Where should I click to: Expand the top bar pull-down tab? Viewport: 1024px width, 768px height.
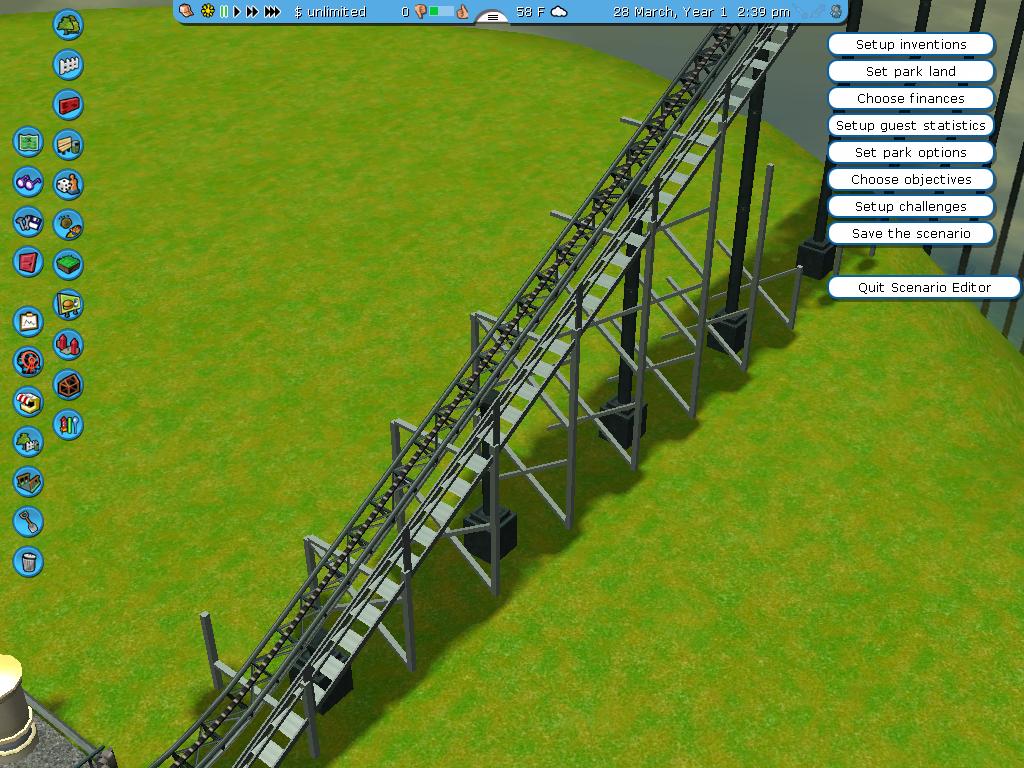(493, 16)
